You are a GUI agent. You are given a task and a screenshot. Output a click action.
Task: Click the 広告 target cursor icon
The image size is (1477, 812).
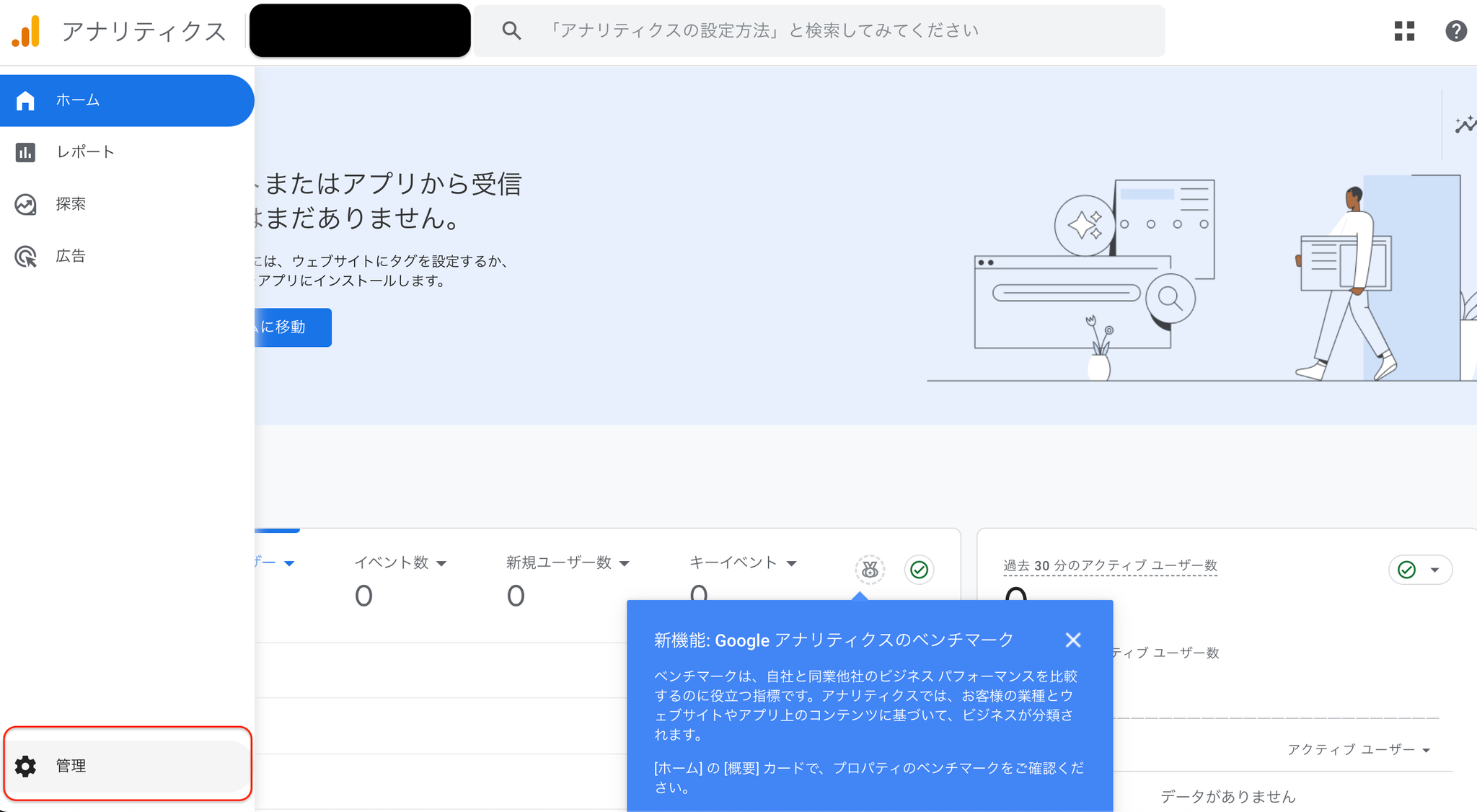(x=25, y=257)
